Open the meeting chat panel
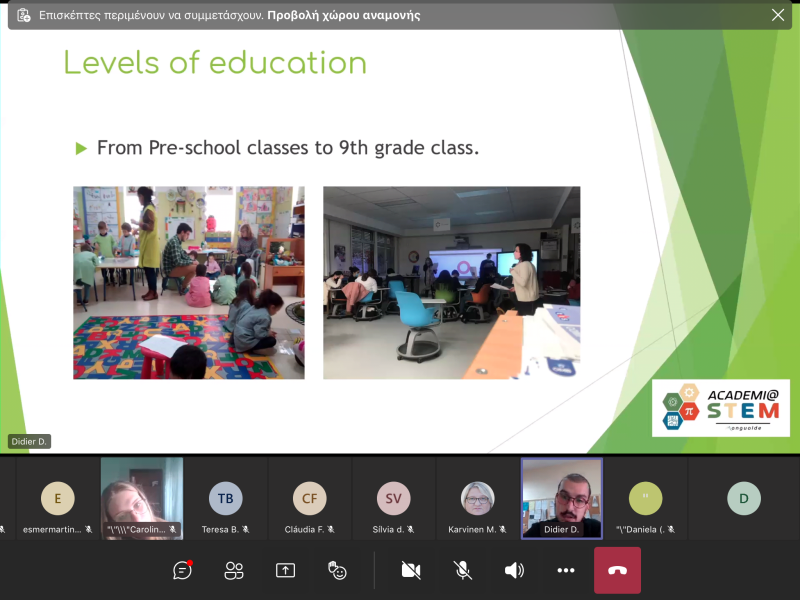 point(182,570)
